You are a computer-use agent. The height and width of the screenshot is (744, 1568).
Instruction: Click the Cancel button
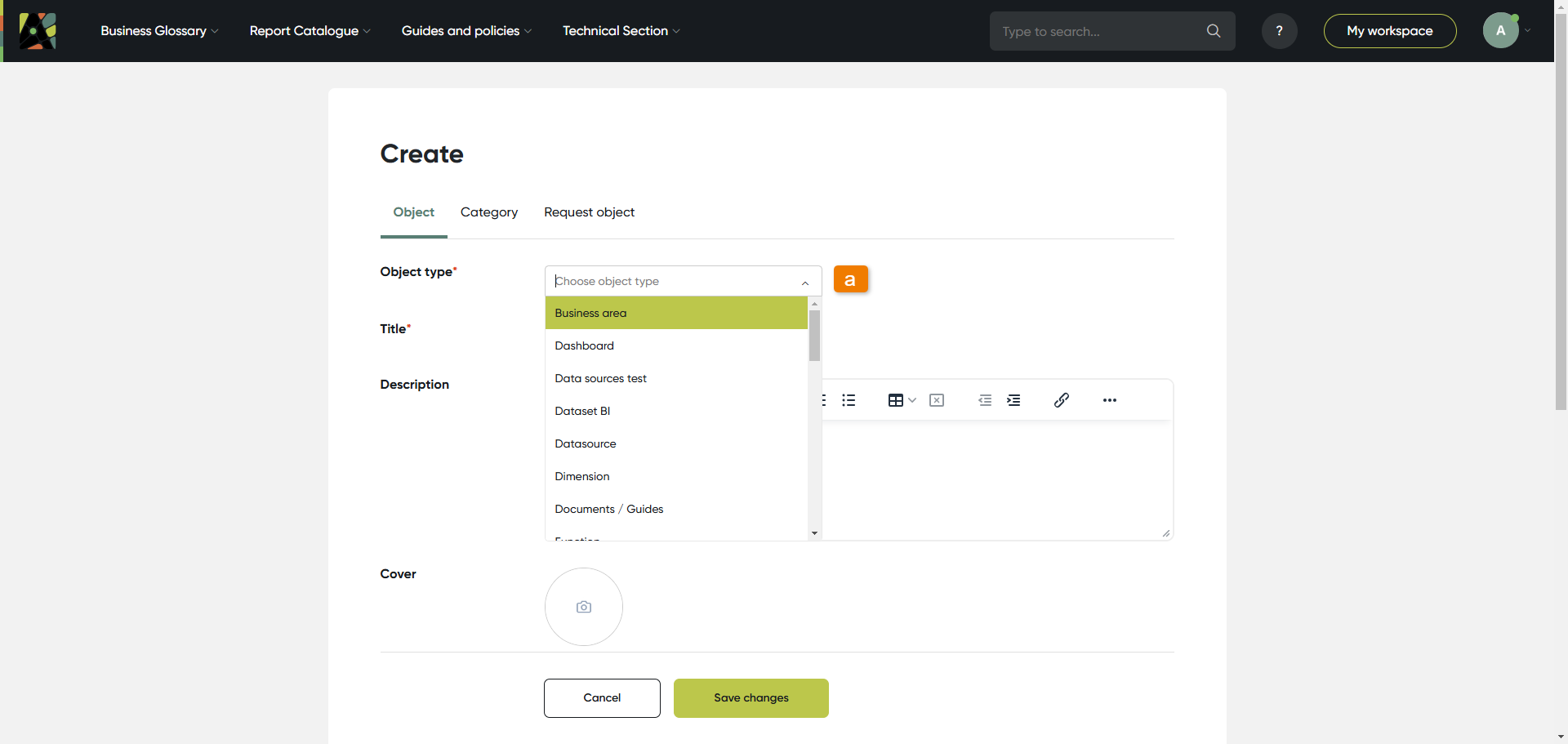click(602, 698)
